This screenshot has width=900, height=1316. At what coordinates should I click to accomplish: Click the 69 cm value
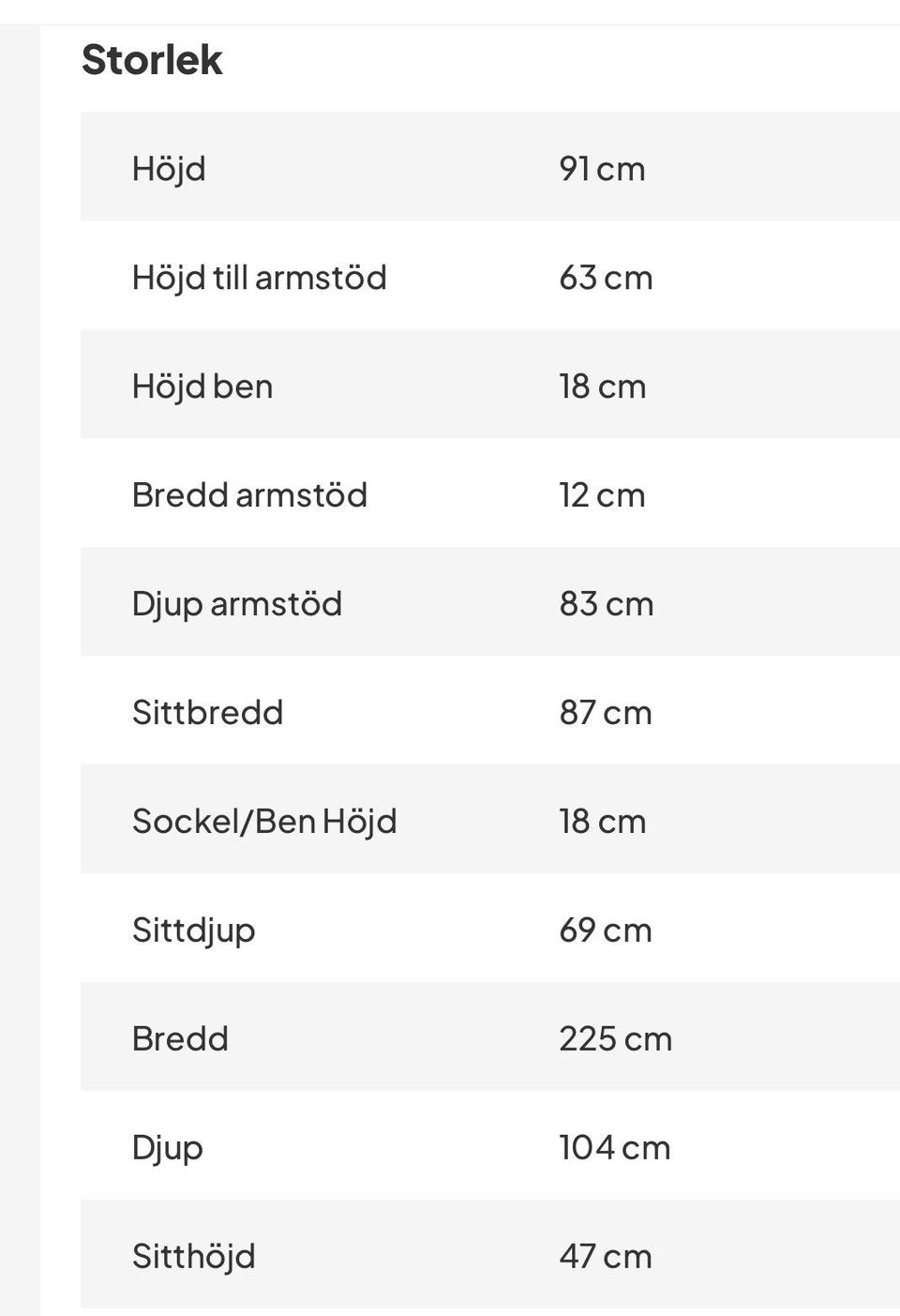606,930
